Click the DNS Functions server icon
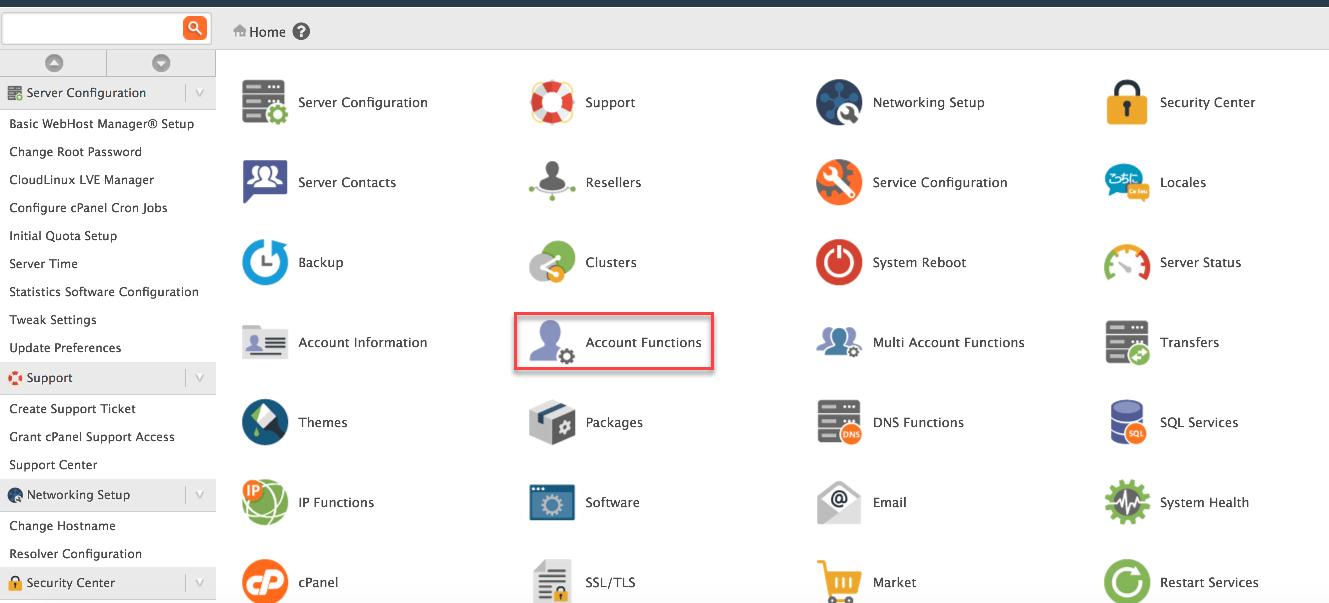1329x603 pixels. point(839,422)
